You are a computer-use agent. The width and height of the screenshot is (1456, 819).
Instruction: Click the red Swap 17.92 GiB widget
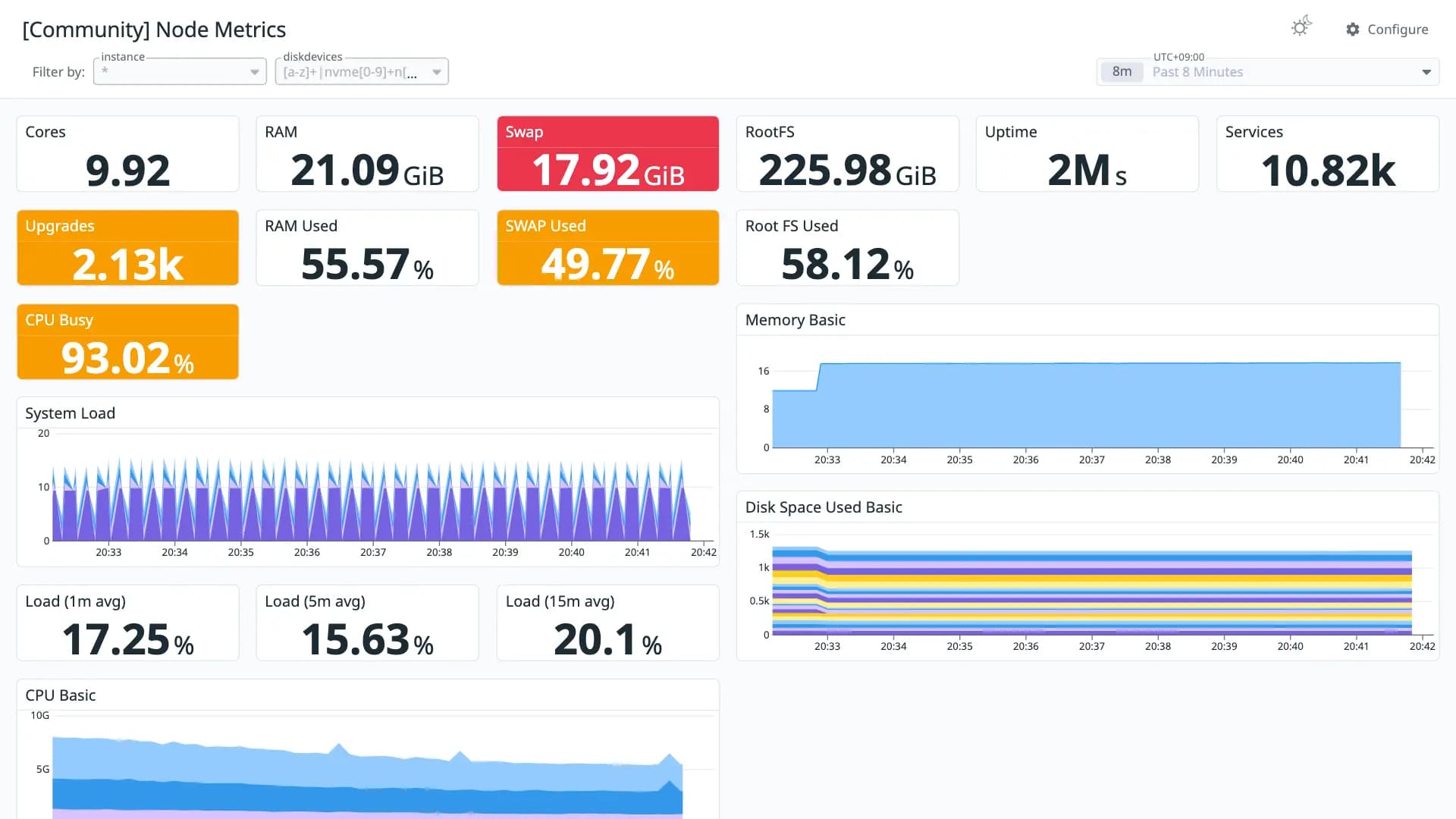[608, 153]
